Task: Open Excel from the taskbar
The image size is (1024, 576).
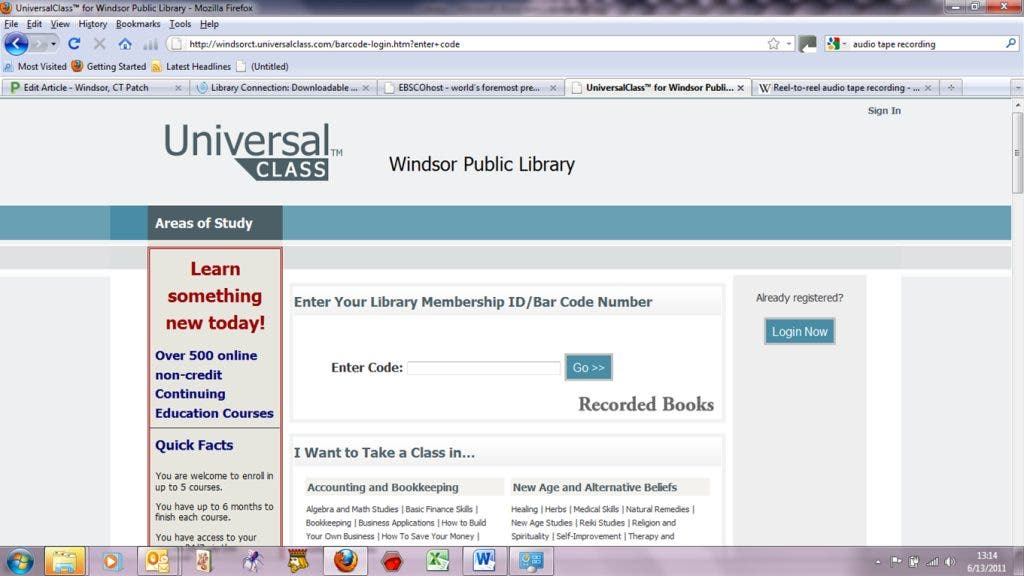Action: point(438,561)
